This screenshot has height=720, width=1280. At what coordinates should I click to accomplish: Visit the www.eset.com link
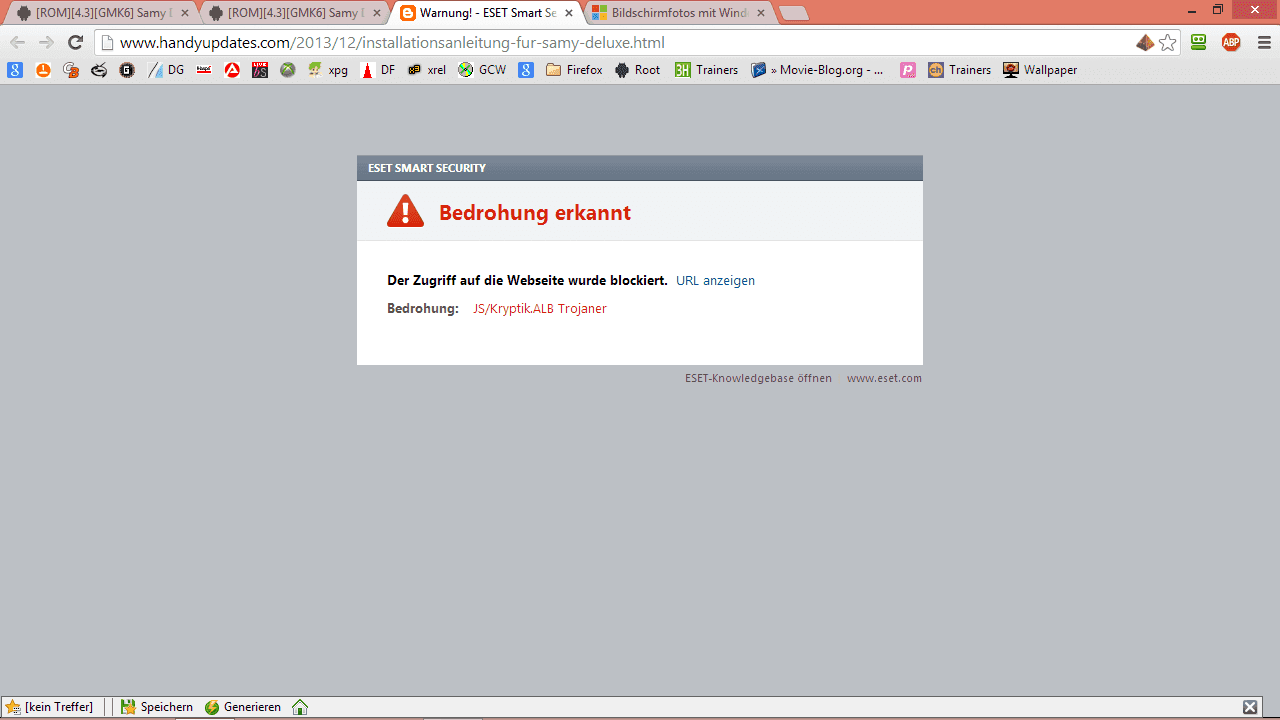[884, 378]
